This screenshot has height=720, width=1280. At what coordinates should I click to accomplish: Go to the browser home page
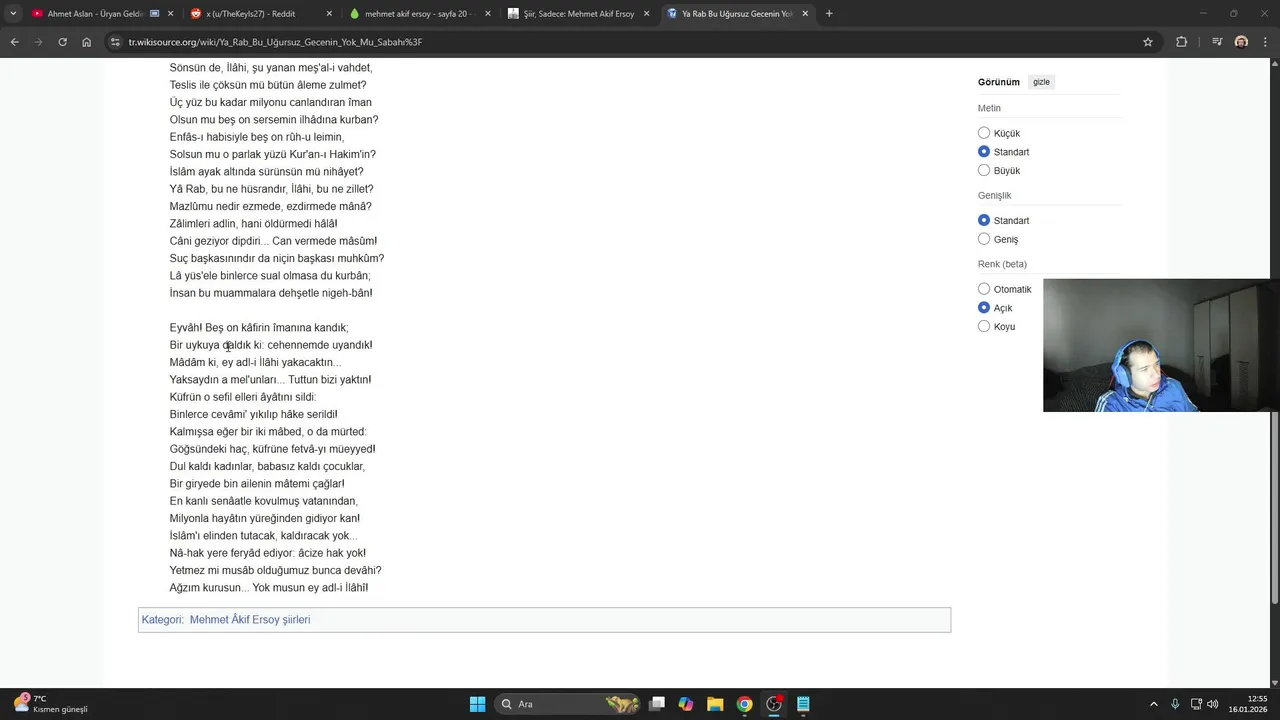click(x=86, y=42)
